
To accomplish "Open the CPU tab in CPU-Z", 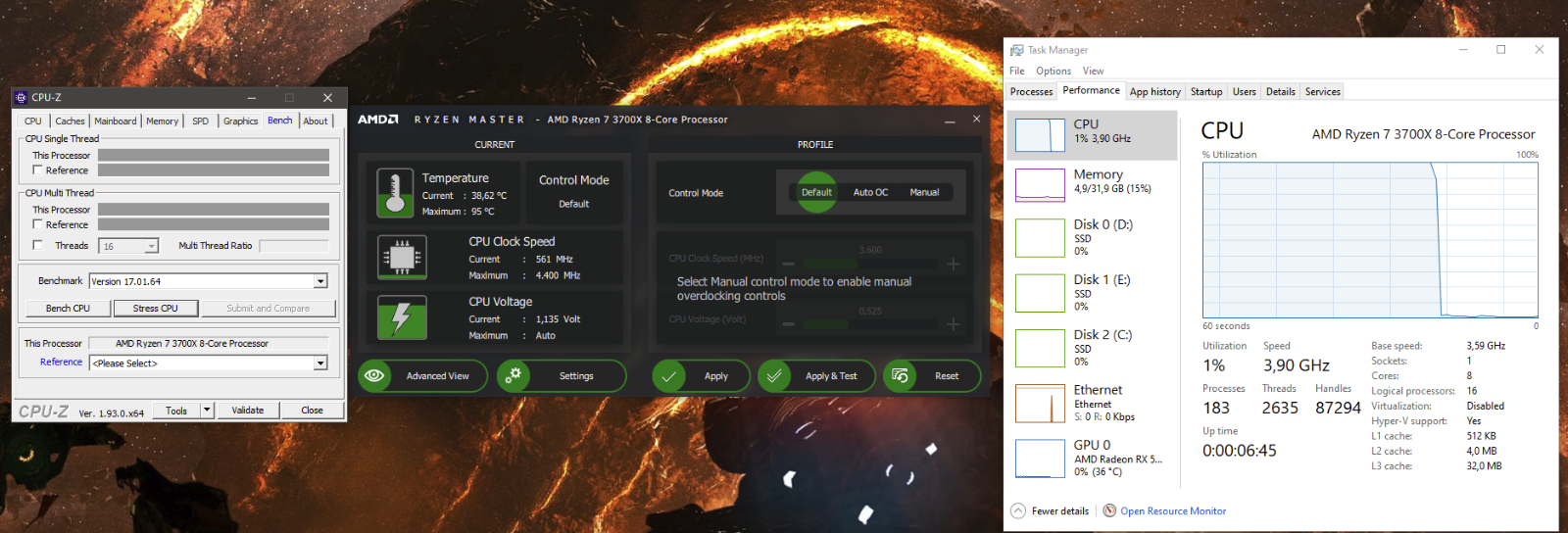I will tap(33, 121).
